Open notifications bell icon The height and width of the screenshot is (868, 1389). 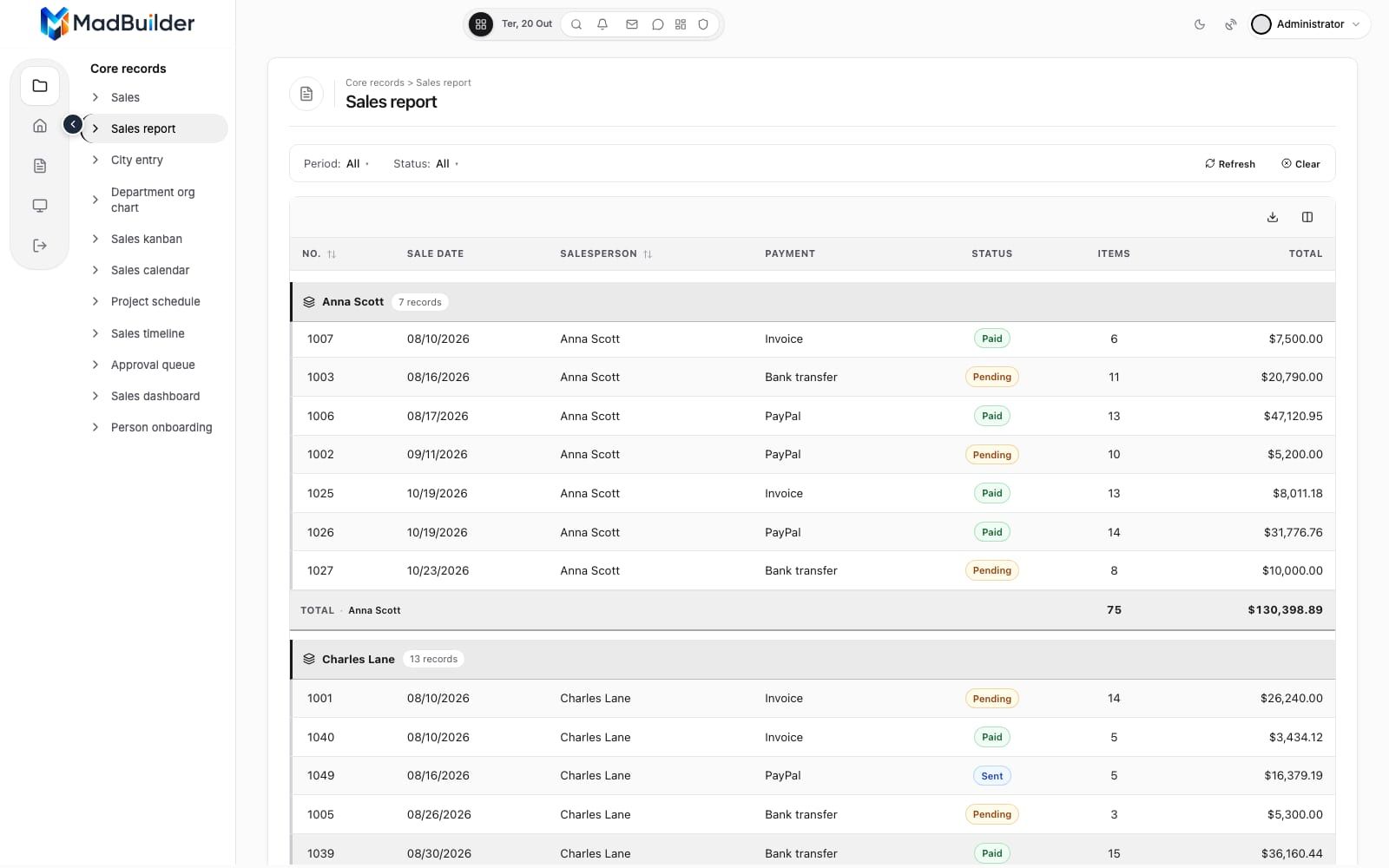pos(602,24)
